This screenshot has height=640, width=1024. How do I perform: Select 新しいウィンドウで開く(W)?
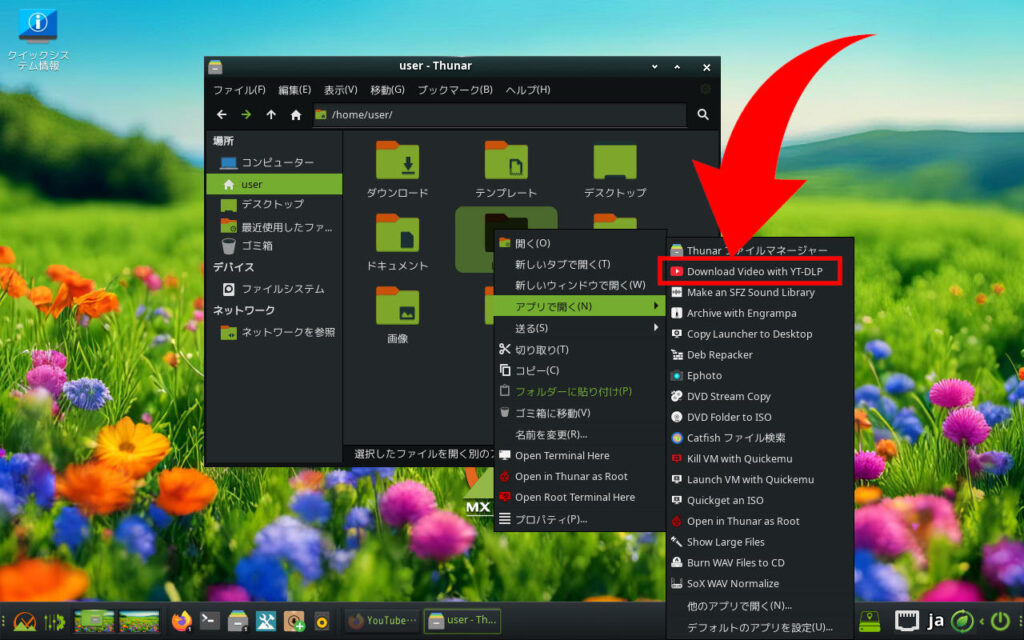coord(579,285)
